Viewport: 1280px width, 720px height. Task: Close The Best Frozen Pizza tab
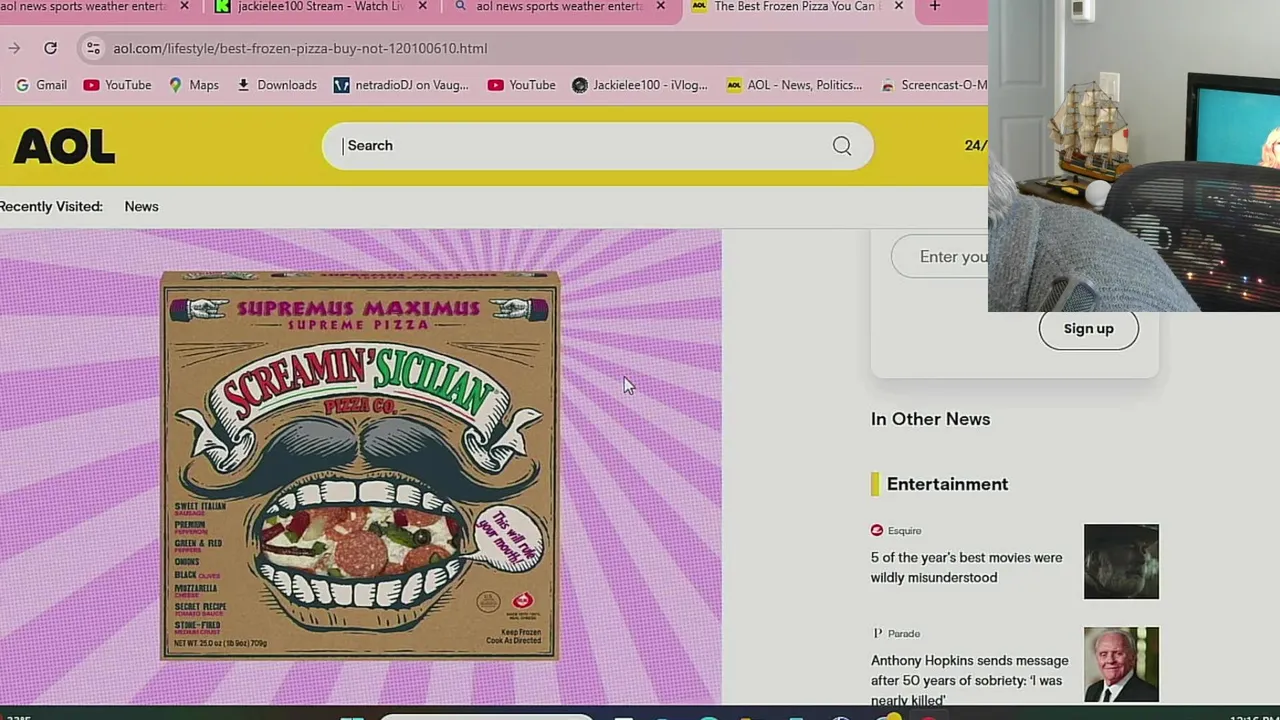[898, 6]
